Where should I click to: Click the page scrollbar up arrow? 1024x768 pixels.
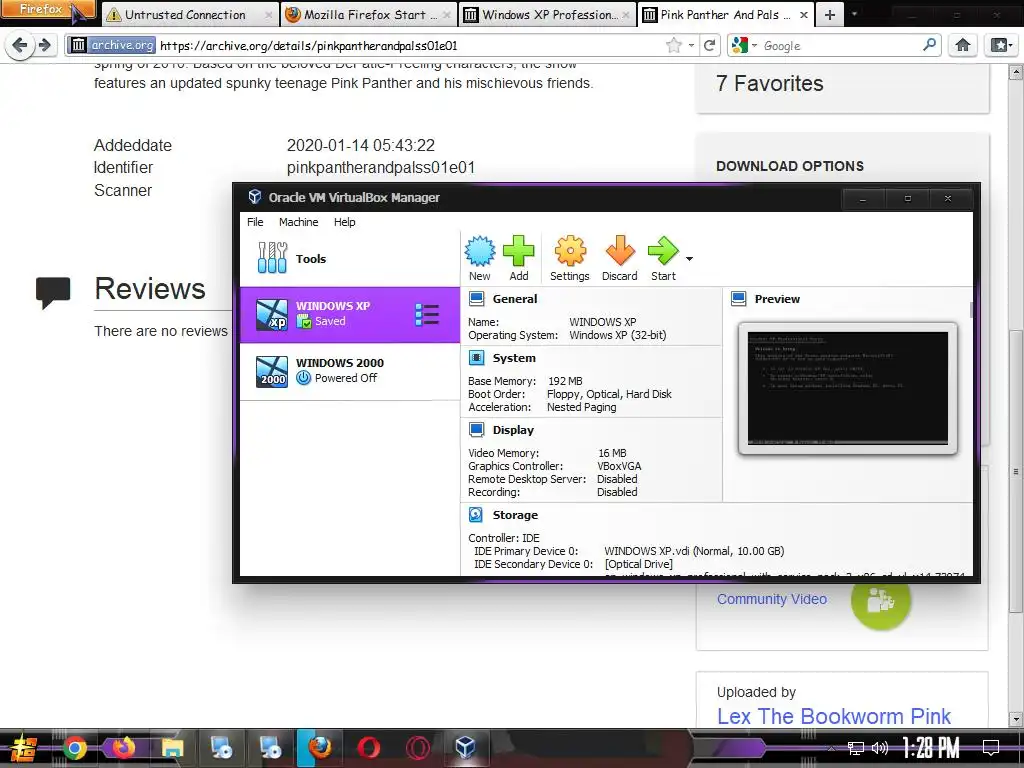(1016, 70)
